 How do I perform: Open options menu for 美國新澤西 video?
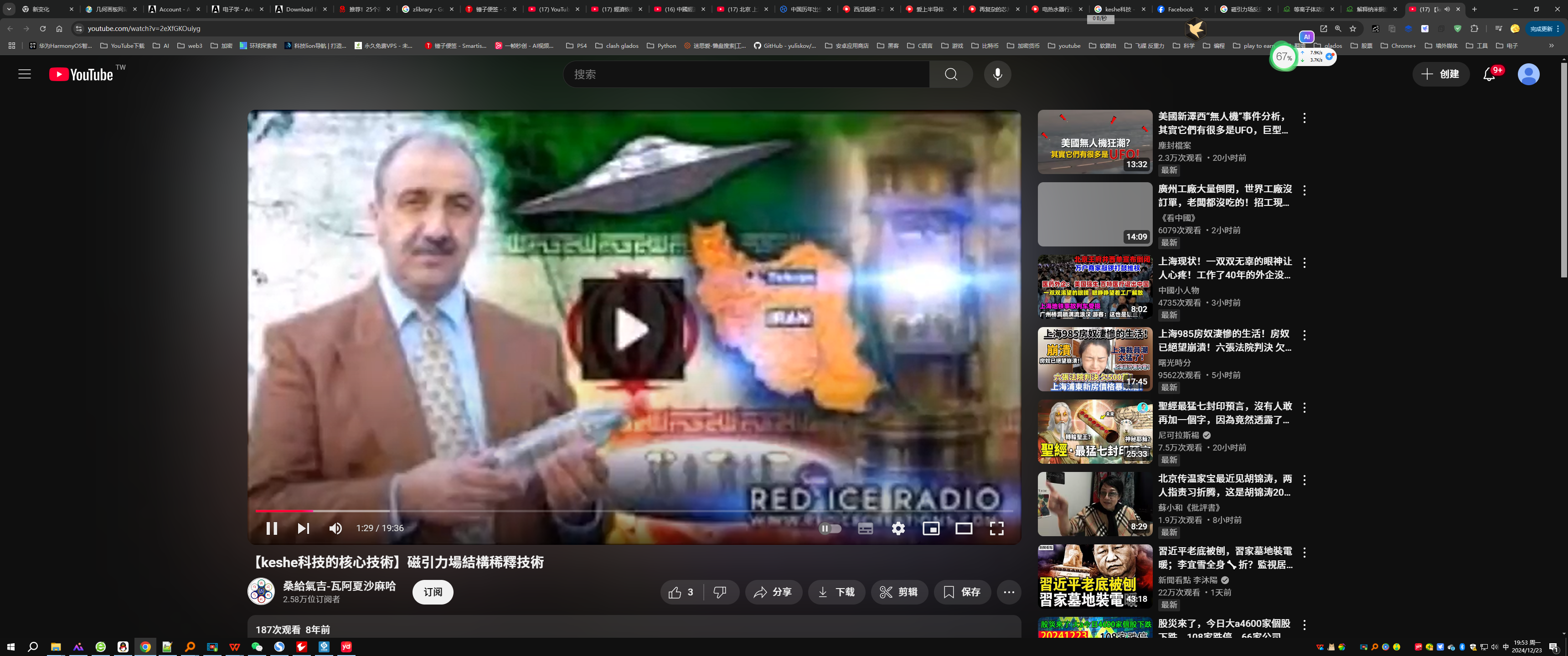point(1304,118)
